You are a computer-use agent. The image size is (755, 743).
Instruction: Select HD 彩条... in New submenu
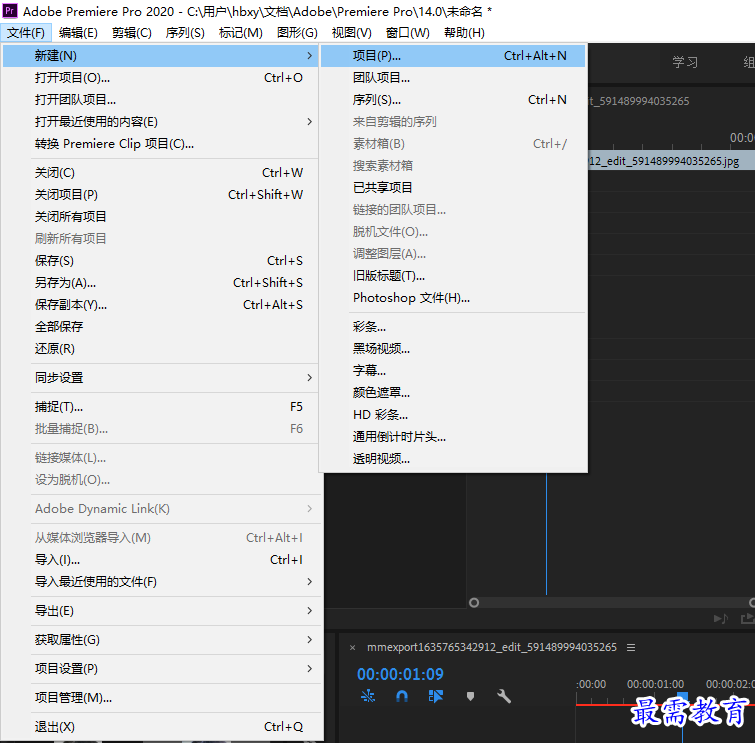(x=453, y=415)
